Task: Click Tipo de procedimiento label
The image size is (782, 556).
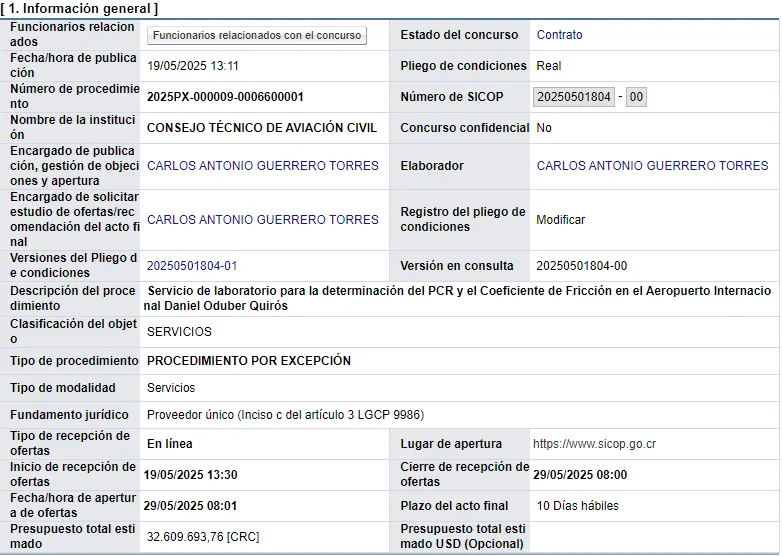Action: click(x=74, y=361)
